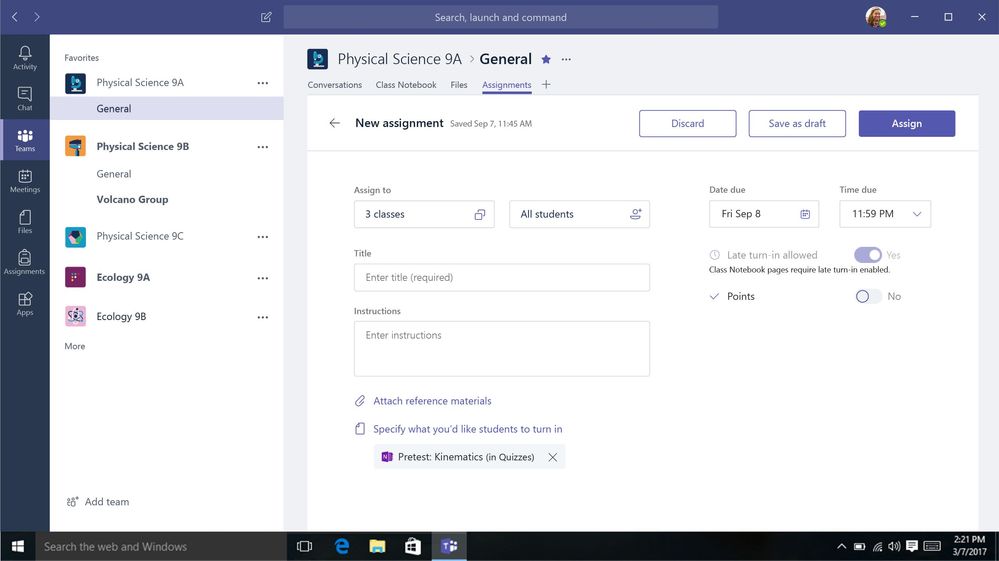Viewport: 999px width, 561px height.
Task: Click the Physical Science 9A team avatar
Action: (75, 83)
